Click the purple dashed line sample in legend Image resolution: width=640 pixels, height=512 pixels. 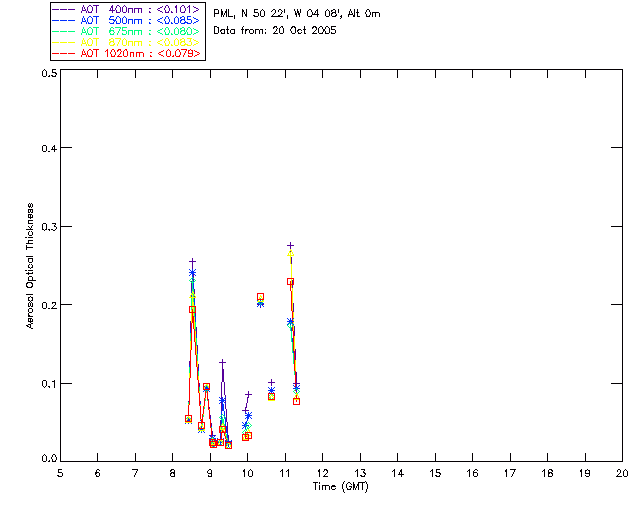click(x=64, y=9)
